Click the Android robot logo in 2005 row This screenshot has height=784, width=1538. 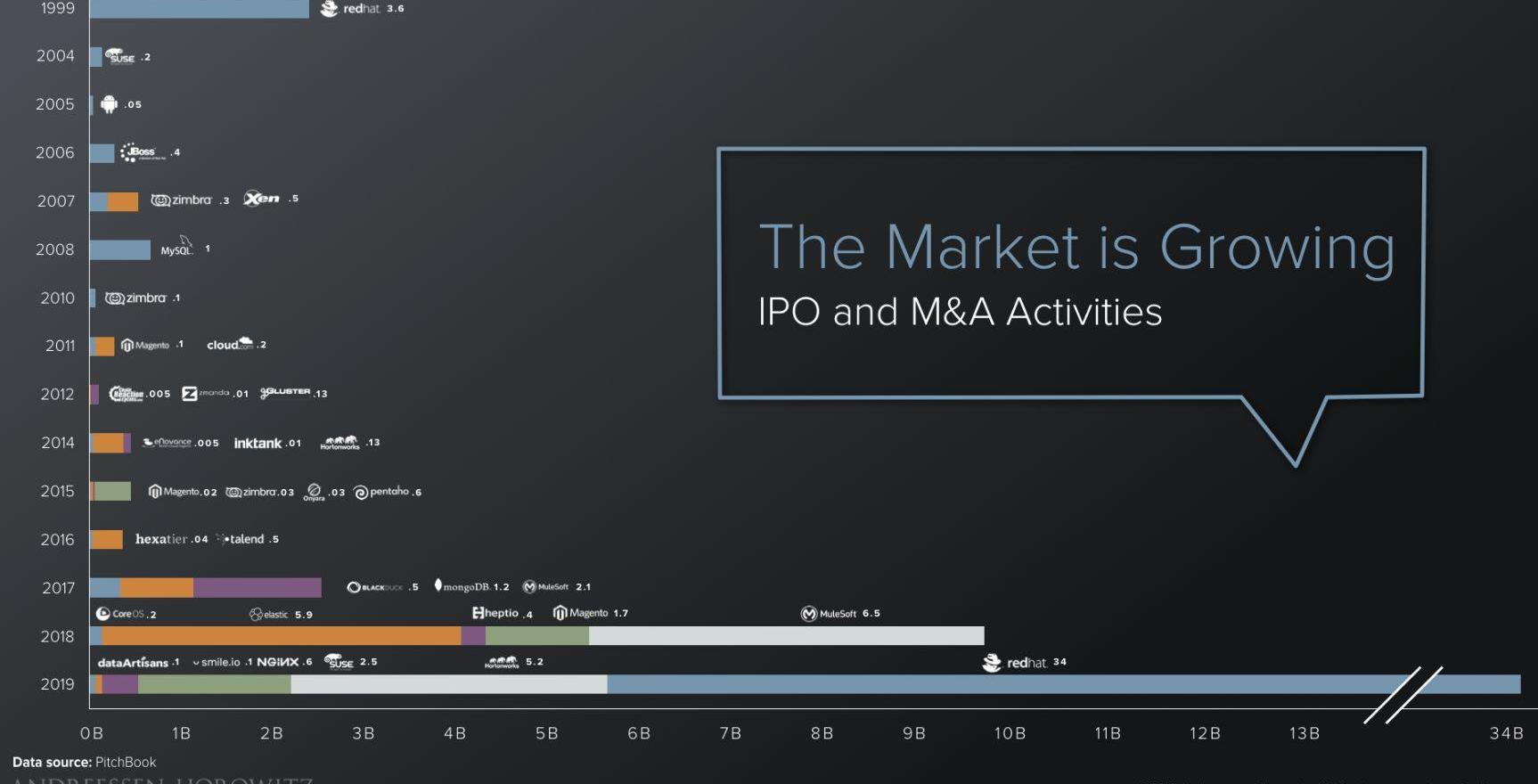point(109,104)
